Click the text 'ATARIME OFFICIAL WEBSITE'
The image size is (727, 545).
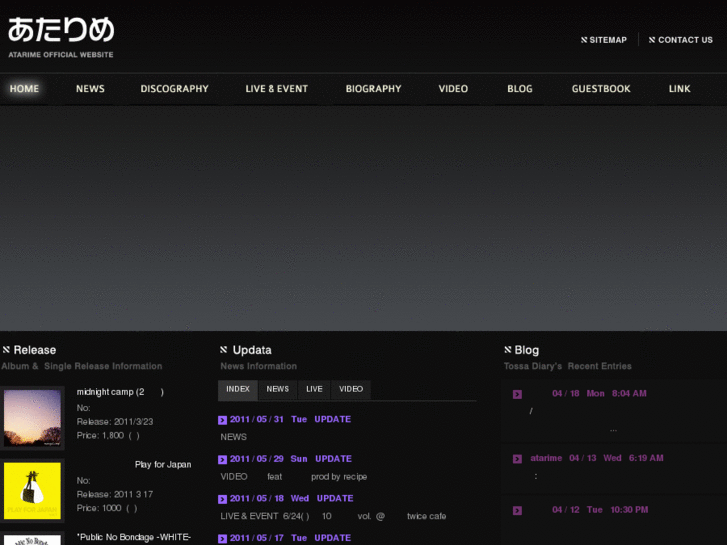[x=61, y=55]
